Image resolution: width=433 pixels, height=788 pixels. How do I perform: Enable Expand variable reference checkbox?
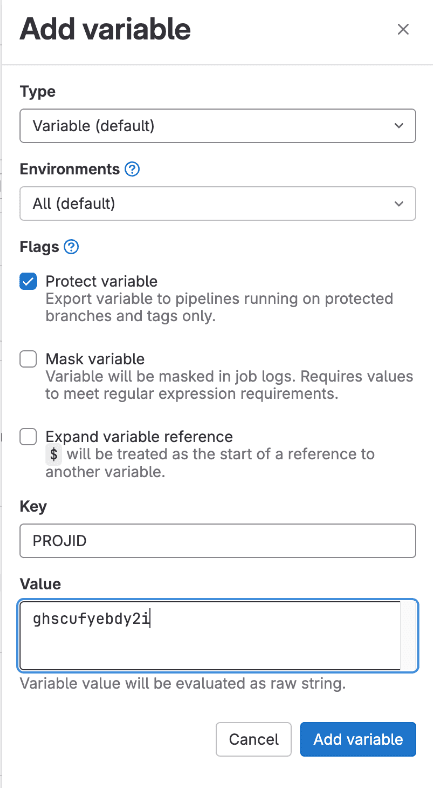click(28, 437)
